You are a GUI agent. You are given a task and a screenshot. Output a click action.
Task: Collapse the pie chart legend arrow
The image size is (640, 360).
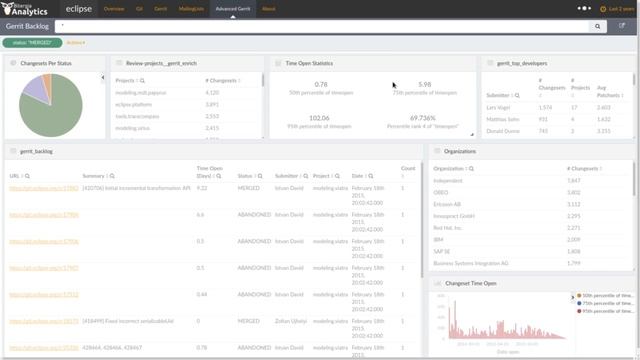(x=102, y=77)
